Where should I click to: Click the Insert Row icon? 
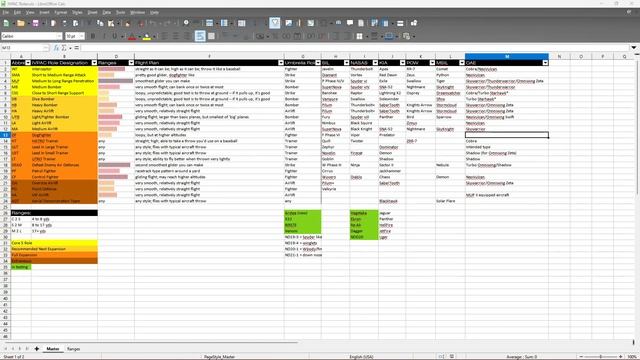tap(209, 23)
